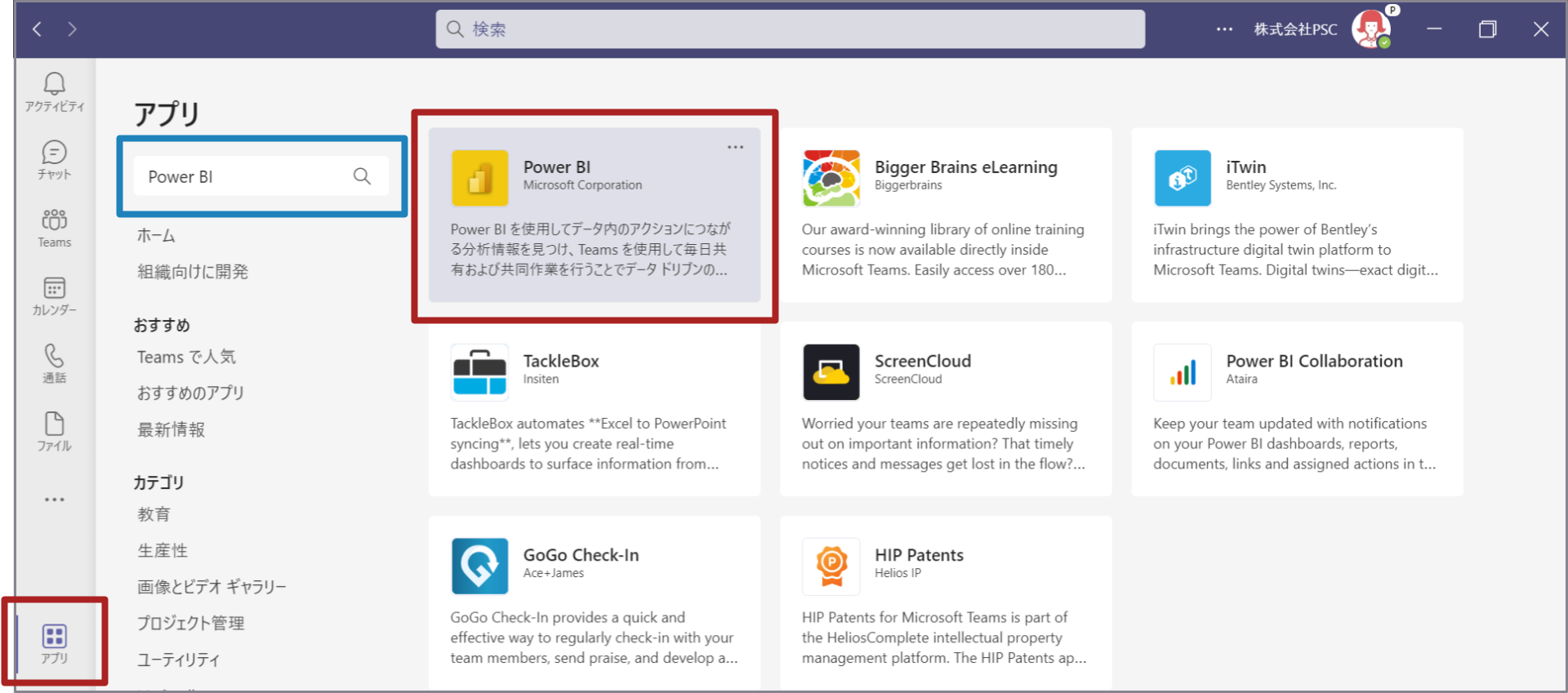Open Chat from the left rail

click(55, 160)
